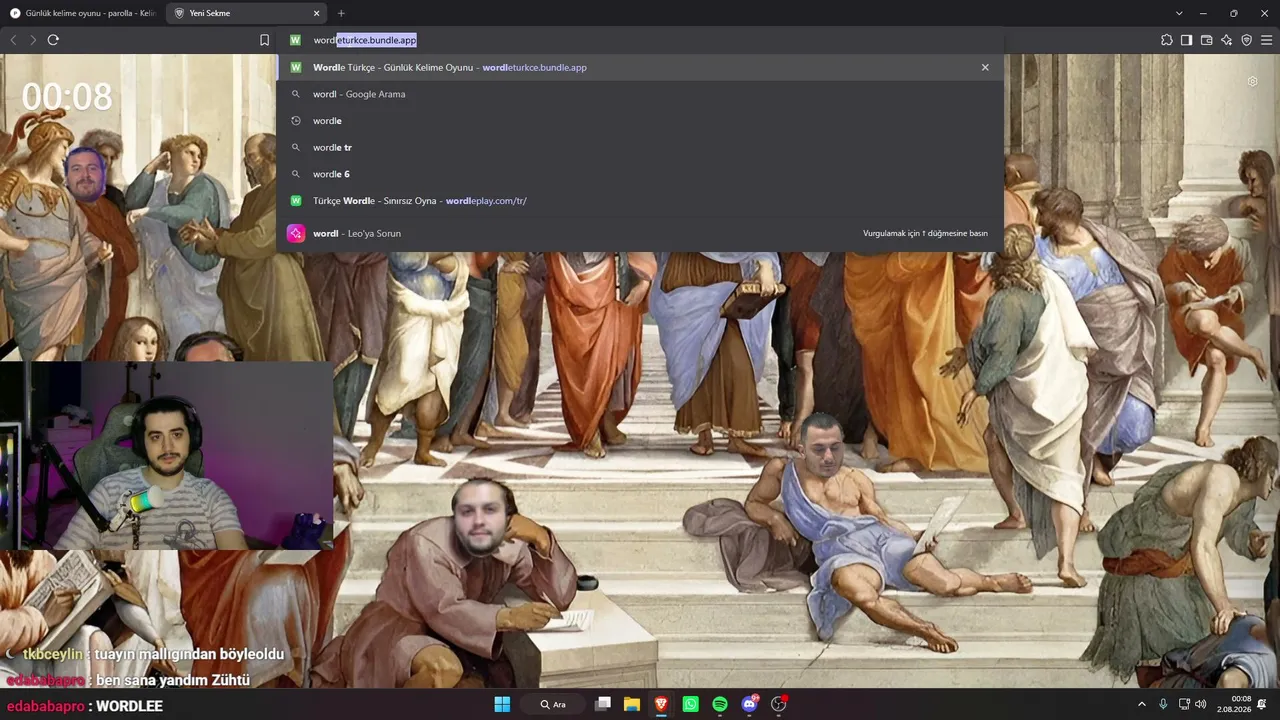Viewport: 1280px width, 720px height.
Task: Open the Windows Start menu
Action: point(502,704)
